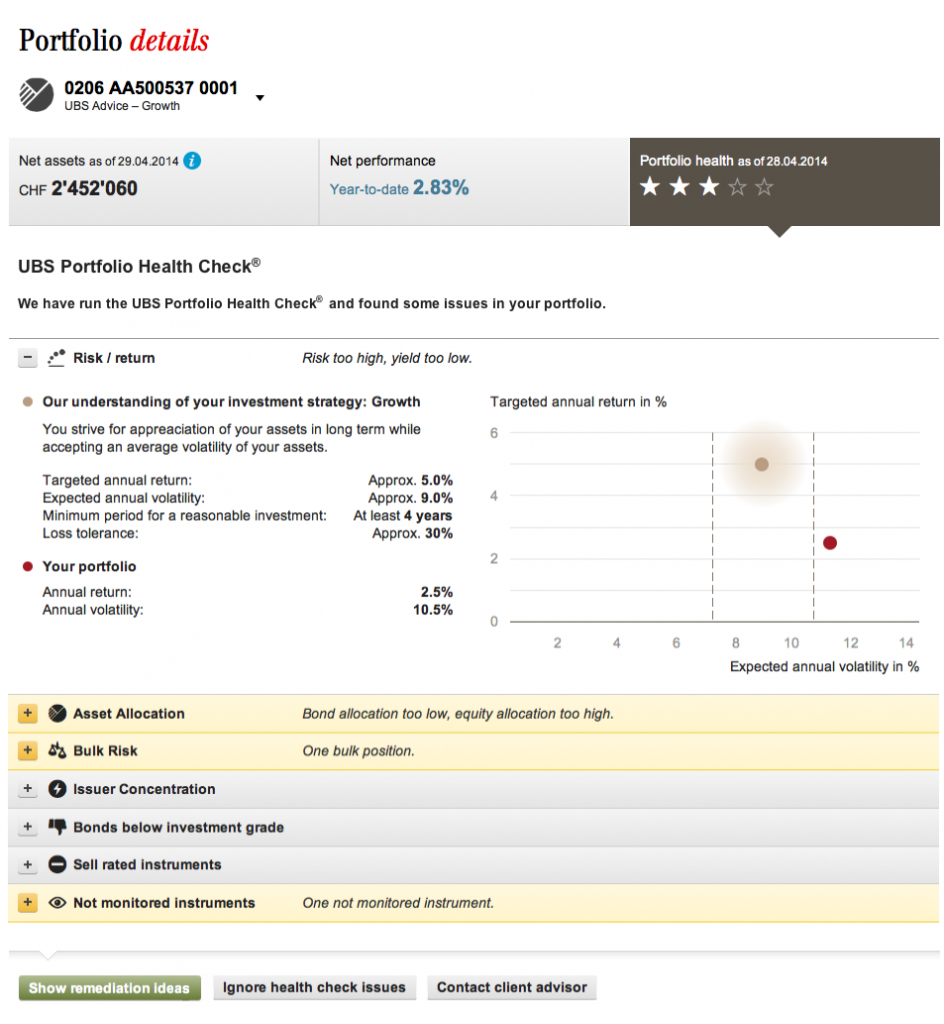944x1024 pixels.
Task: Click the red portfolio dot on the chart
Action: 830,542
